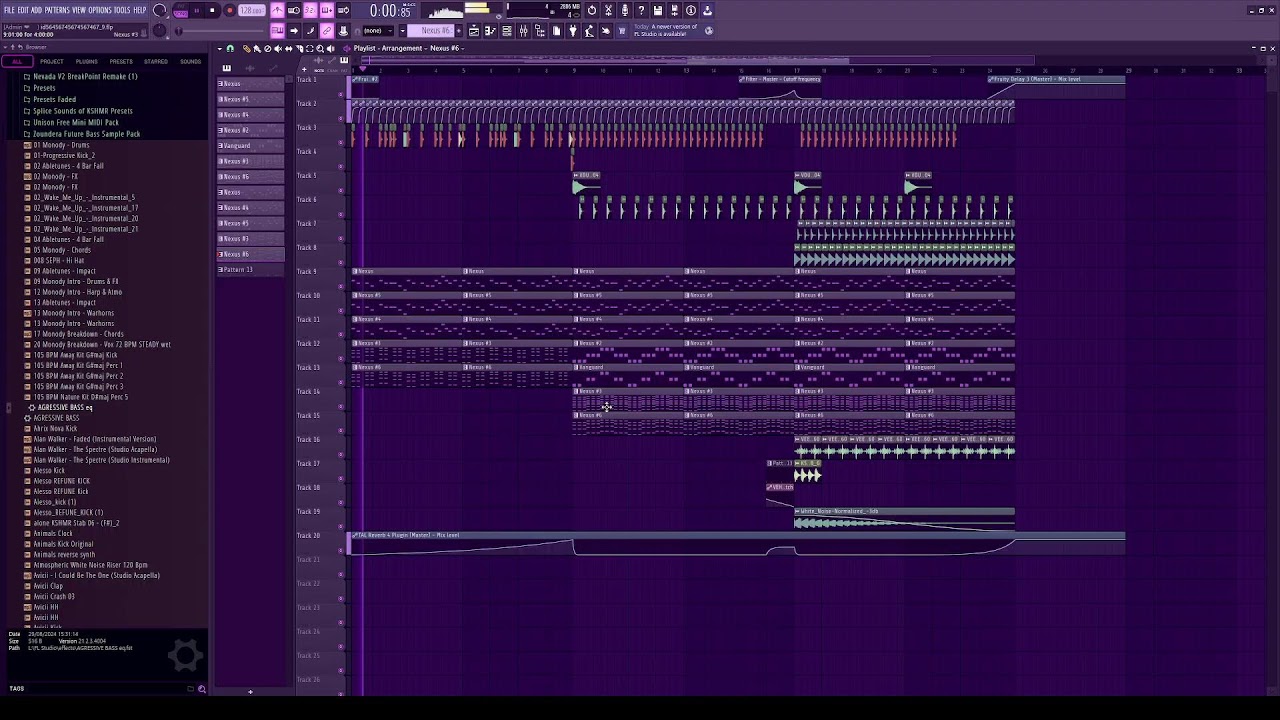
Task: Expand Presets folder in browser
Action: tap(44, 88)
